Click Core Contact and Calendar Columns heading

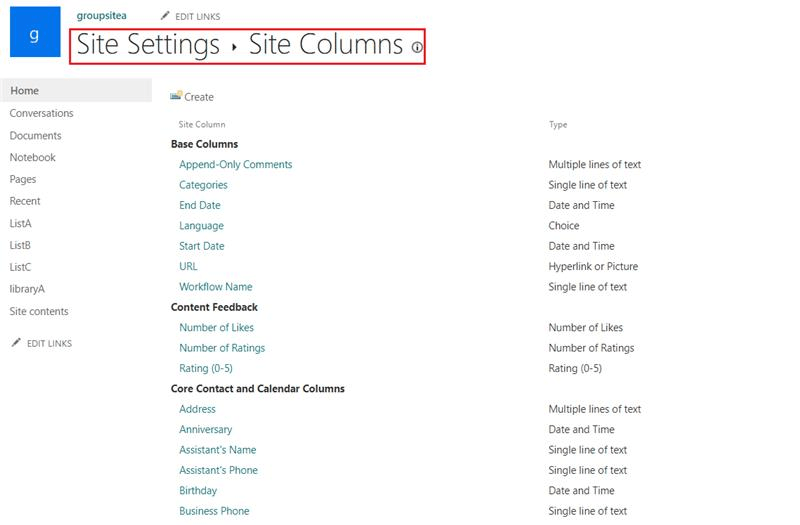pos(258,389)
